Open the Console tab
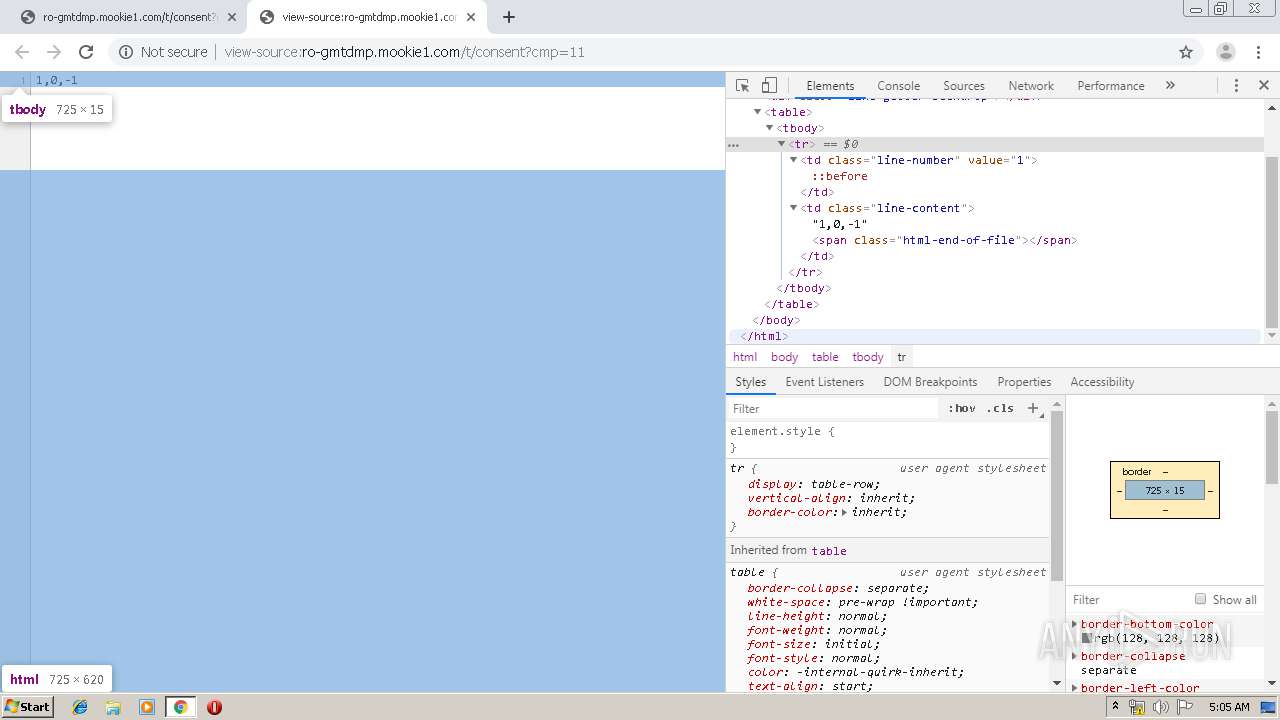The height and width of the screenshot is (720, 1280). coord(898,86)
